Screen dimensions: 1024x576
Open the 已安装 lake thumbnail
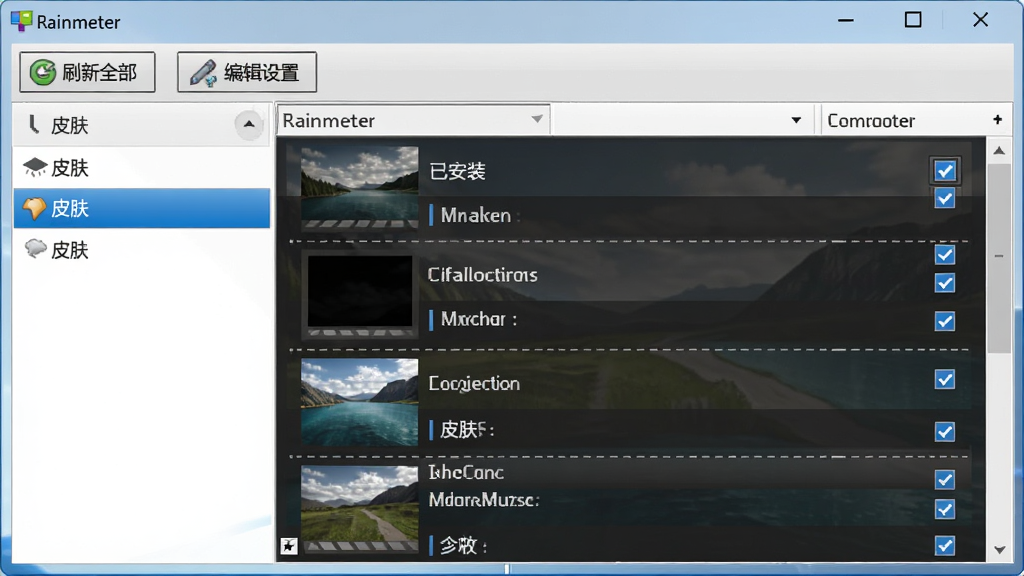359,188
